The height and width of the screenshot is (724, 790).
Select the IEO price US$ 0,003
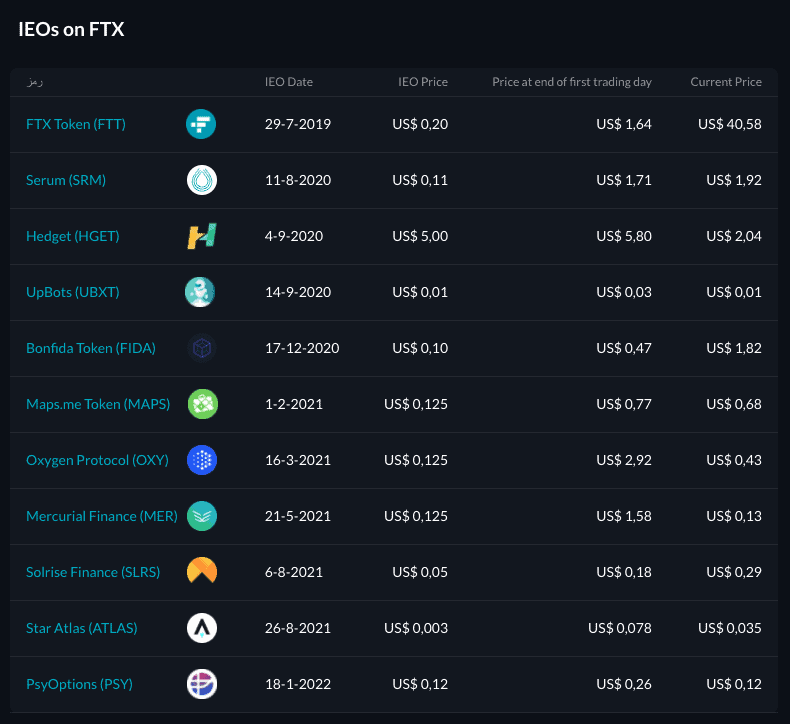(x=416, y=628)
